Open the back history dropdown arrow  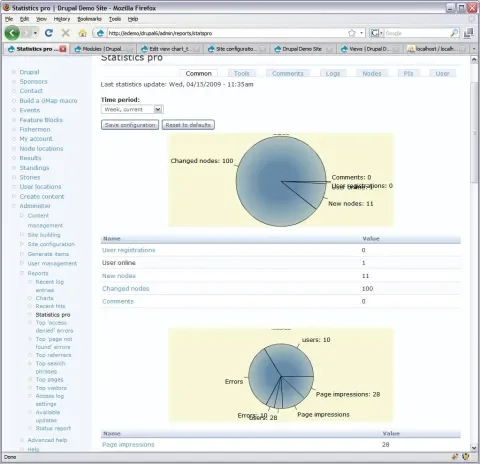[35, 33]
